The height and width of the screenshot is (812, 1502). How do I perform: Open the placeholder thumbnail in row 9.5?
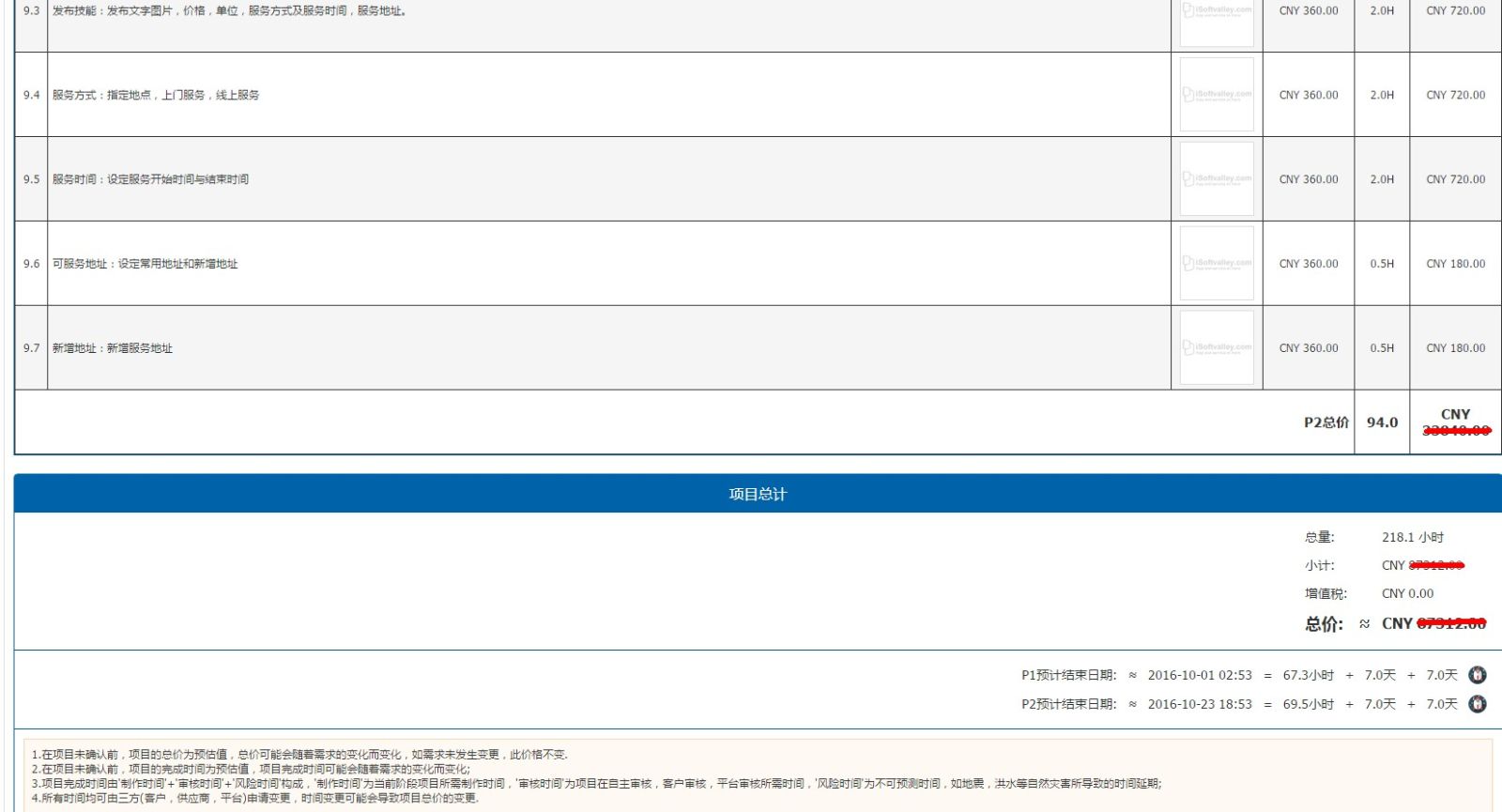(1217, 179)
